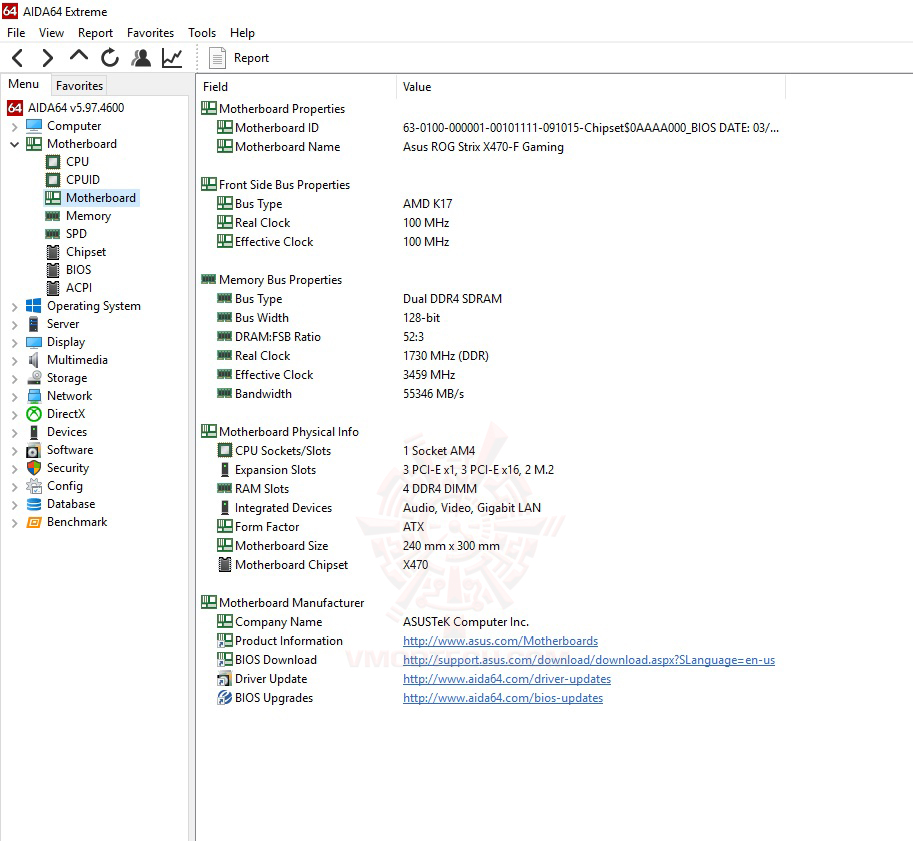
Task: Click the Report document icon in the toolbar
Action: pyautogui.click(x=217, y=58)
